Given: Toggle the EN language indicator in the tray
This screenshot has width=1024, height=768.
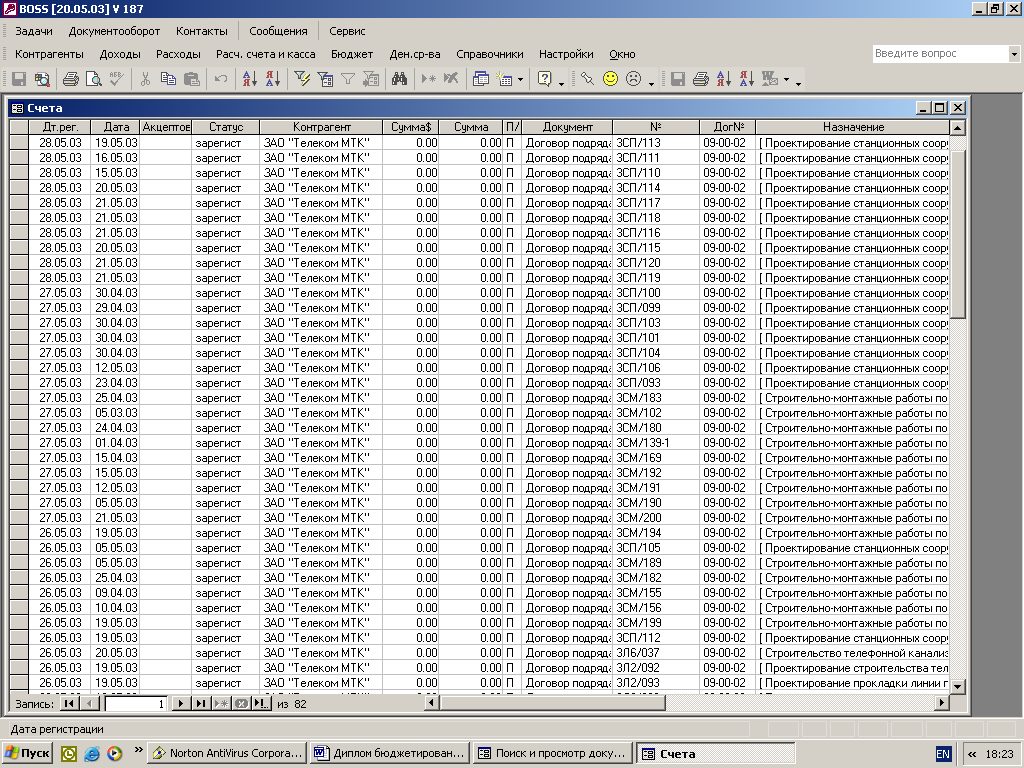Looking at the screenshot, I should coord(943,754).
